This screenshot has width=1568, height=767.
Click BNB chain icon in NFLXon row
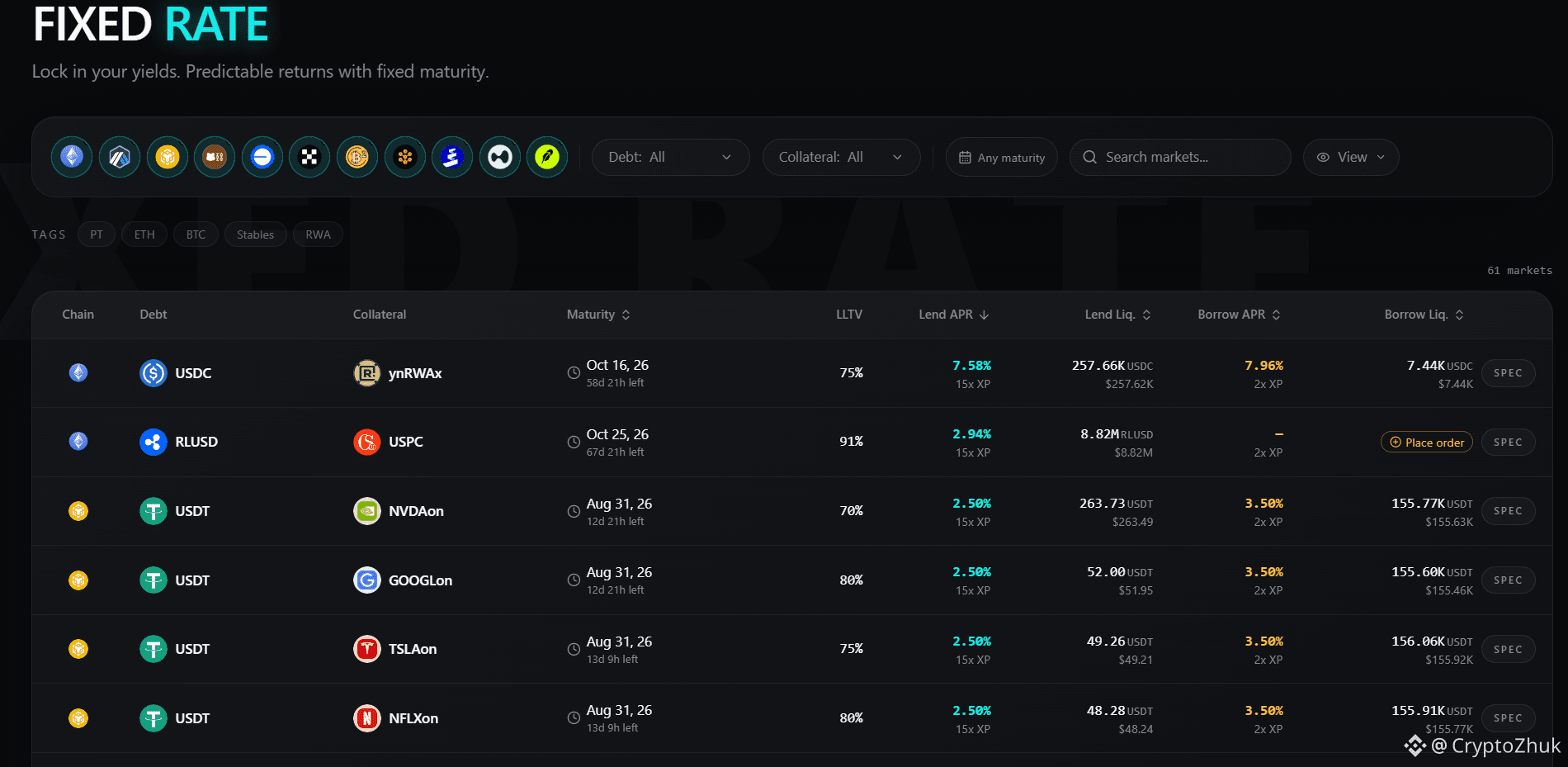pyautogui.click(x=78, y=718)
